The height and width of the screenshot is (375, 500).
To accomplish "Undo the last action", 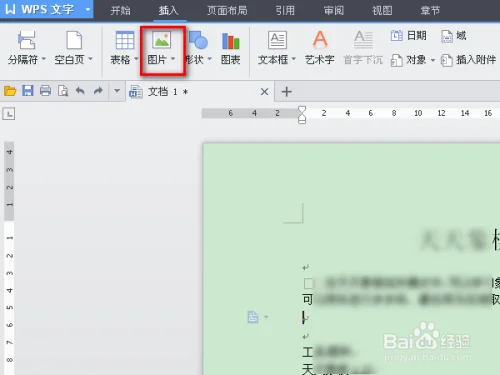I will pyautogui.click(x=80, y=91).
